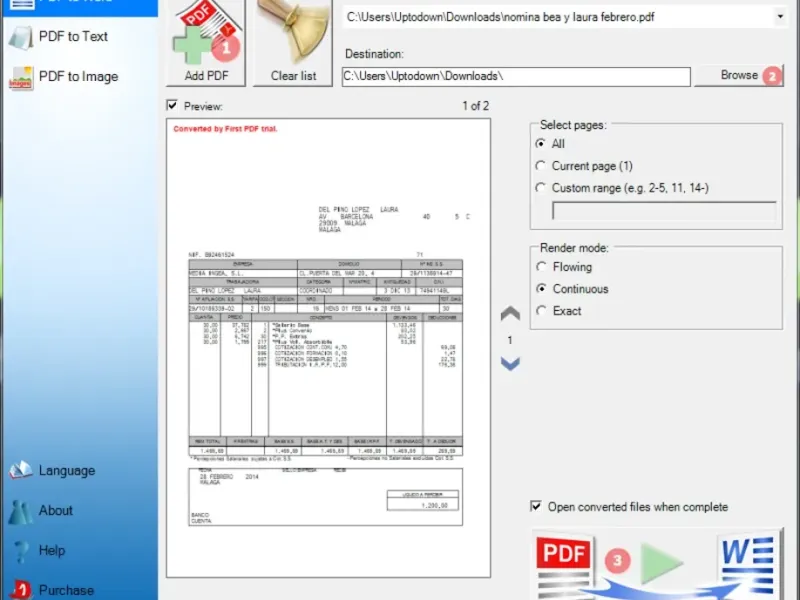Click the Add PDF button
Viewport: 800px width, 600px height.
[x=206, y=42]
